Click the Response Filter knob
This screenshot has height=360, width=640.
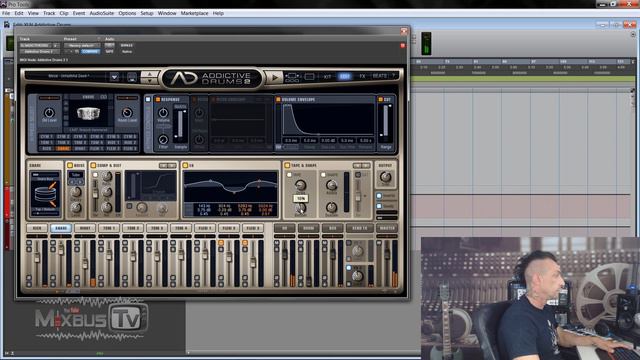point(163,140)
